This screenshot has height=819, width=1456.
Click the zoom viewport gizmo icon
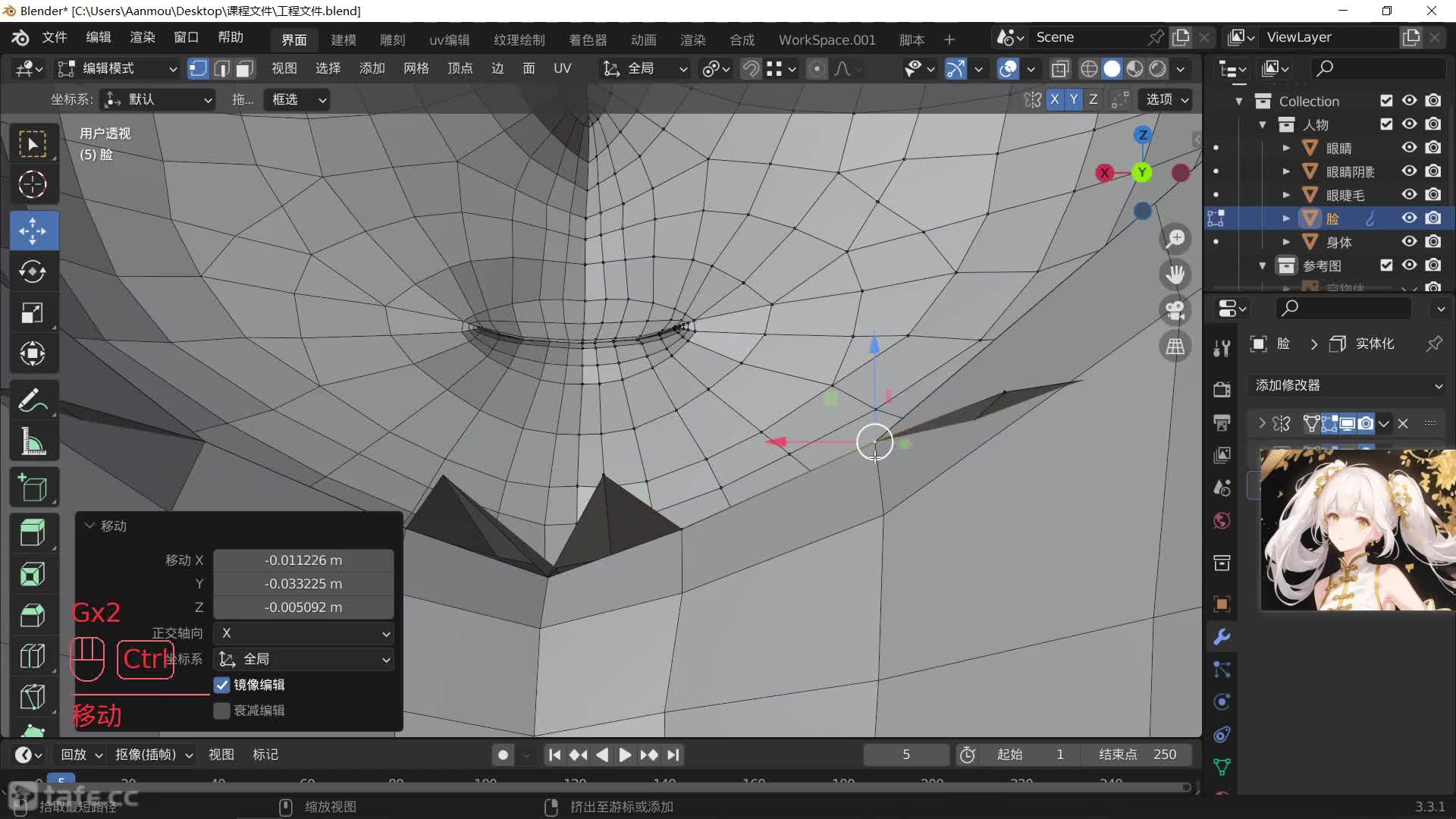point(1175,239)
